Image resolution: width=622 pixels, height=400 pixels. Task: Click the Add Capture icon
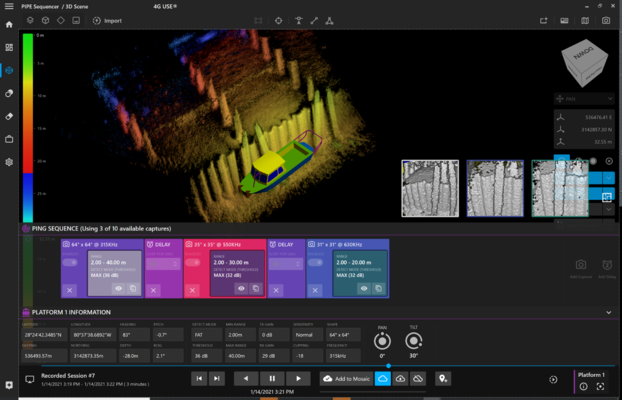(x=579, y=265)
